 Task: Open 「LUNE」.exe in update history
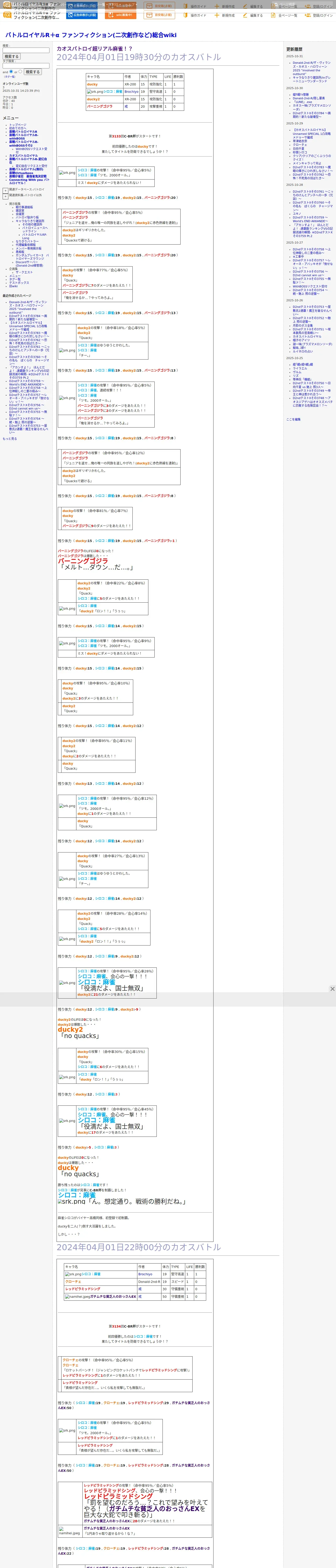click(303, 102)
